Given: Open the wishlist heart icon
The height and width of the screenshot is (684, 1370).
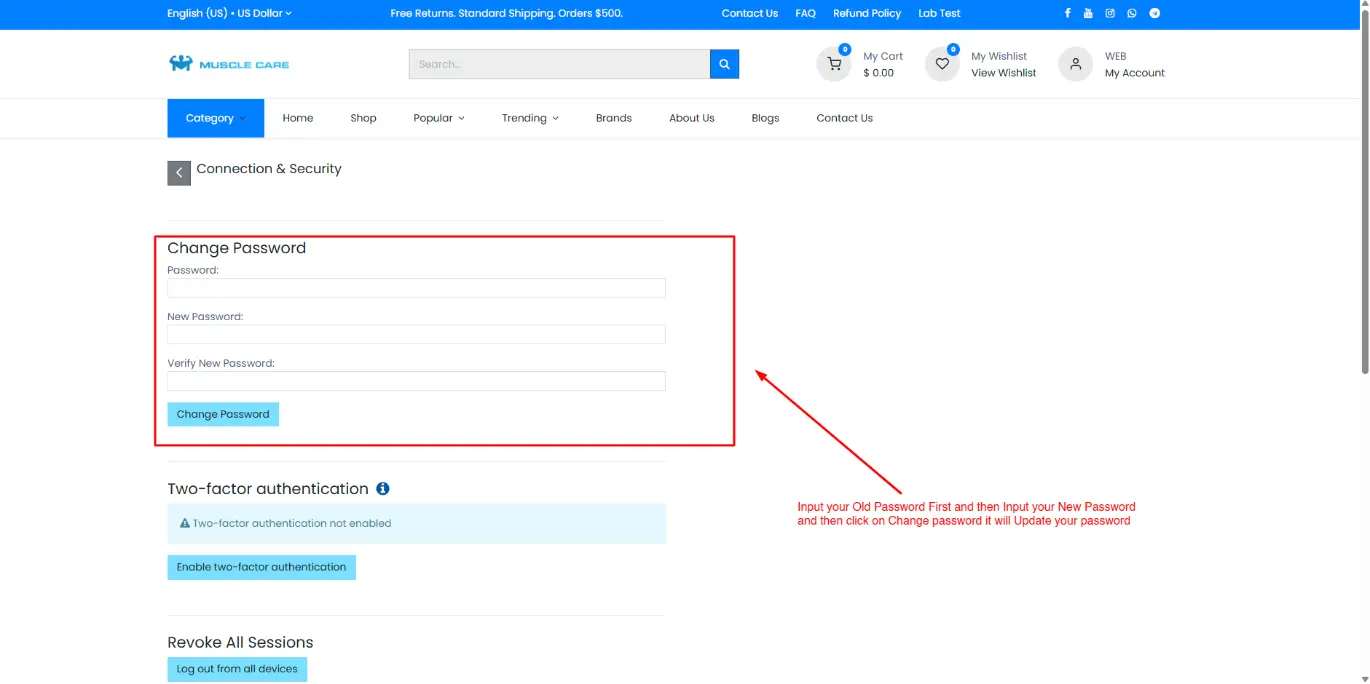Looking at the screenshot, I should [x=942, y=64].
